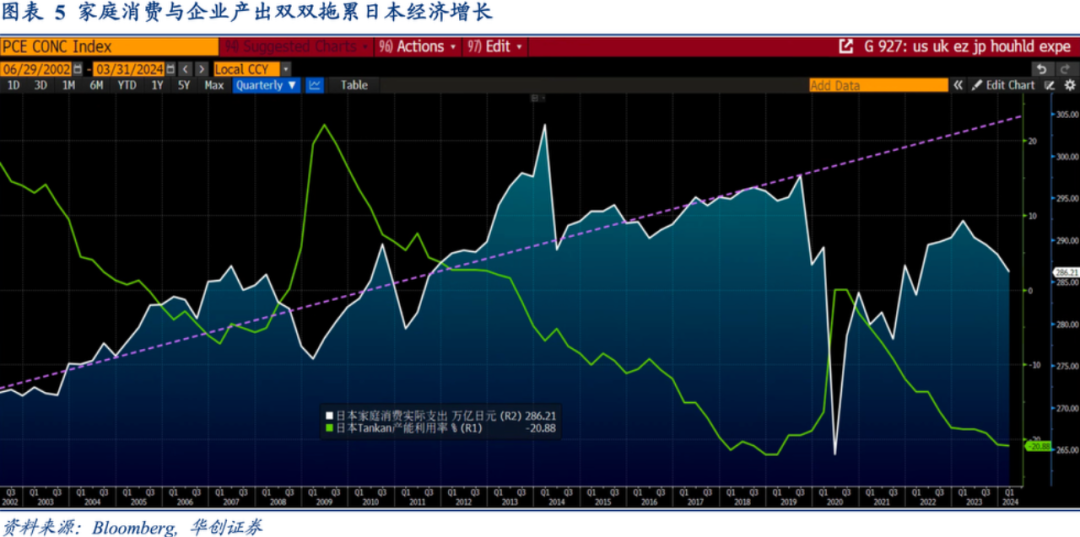Click the G 927 chart title link

point(968,47)
